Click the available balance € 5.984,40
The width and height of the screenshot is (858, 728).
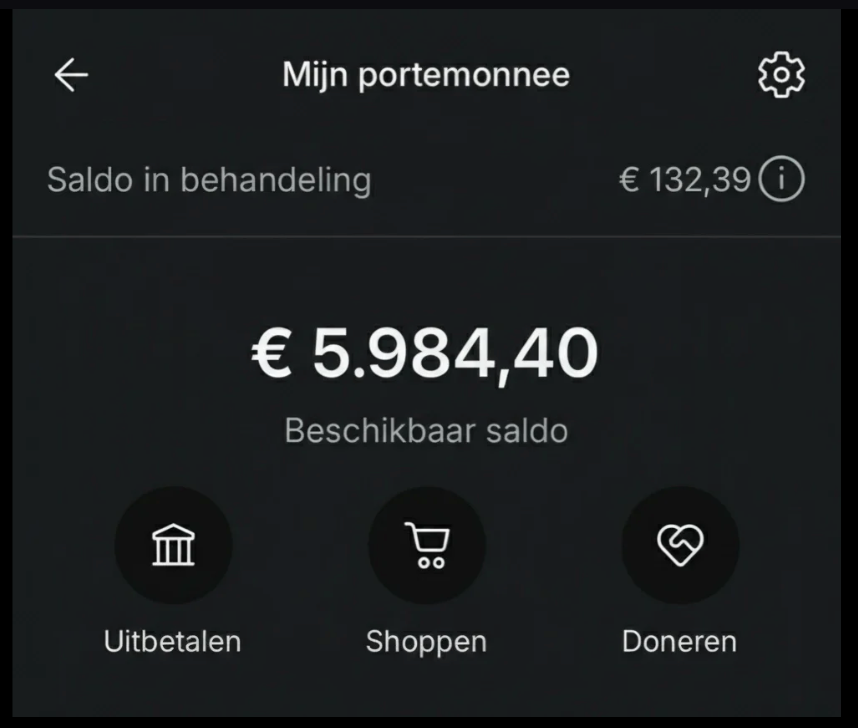click(426, 353)
